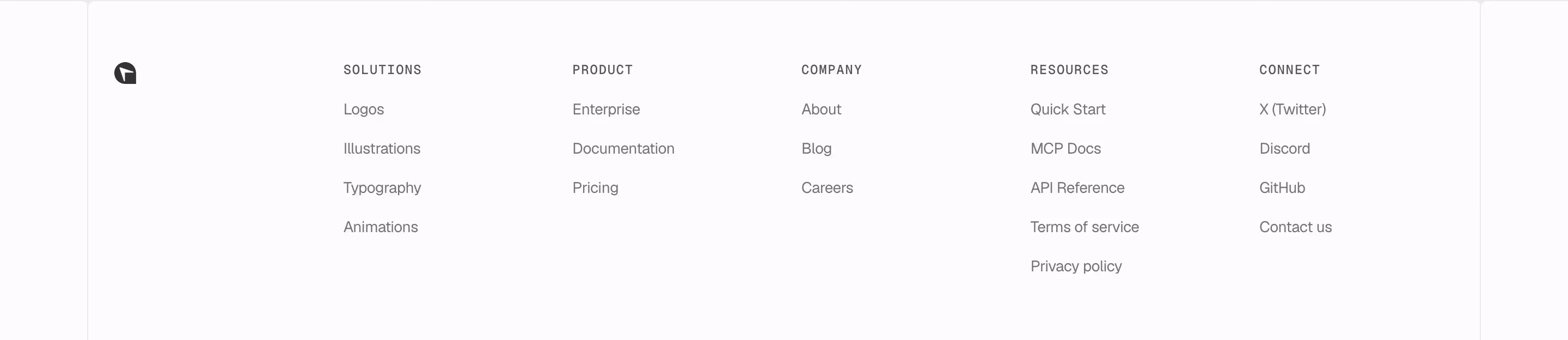Open the Privacy policy link

point(1076,267)
